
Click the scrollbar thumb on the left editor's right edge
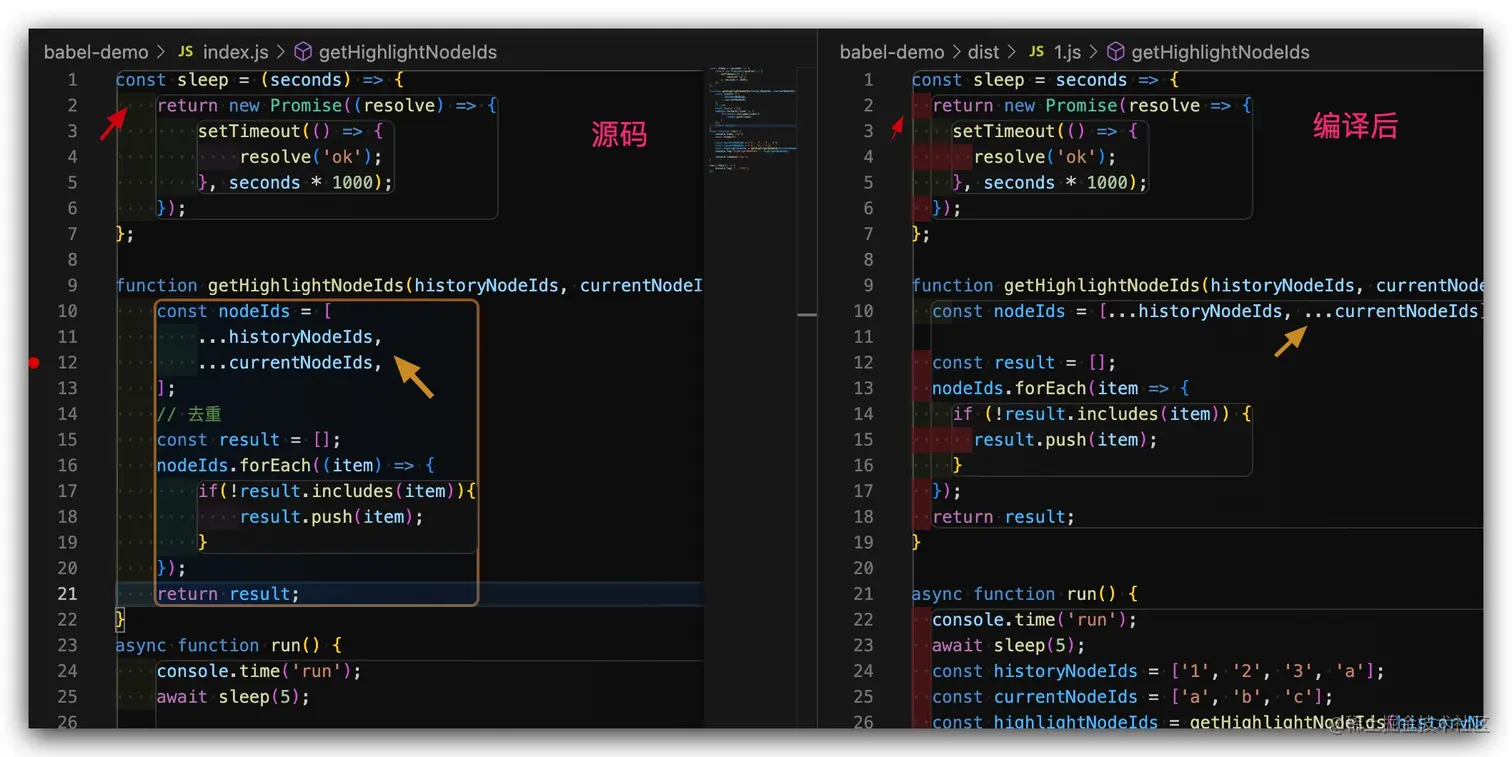pos(806,313)
